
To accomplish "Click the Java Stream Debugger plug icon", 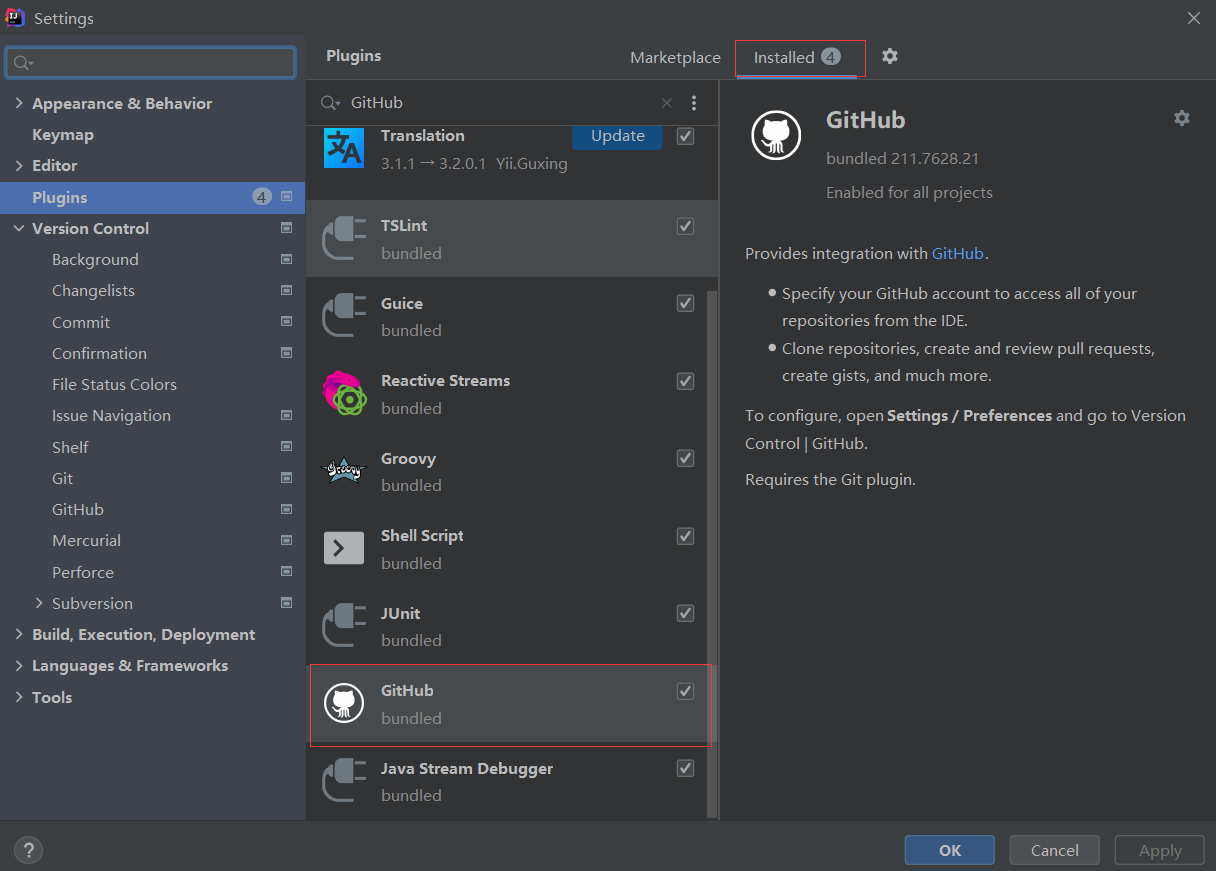I will 344,781.
